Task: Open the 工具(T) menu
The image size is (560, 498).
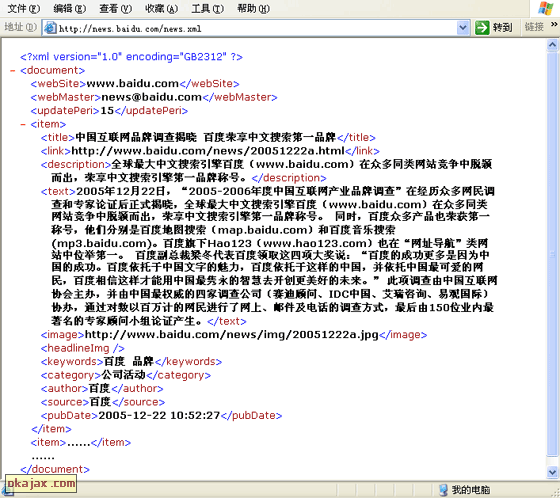Action: (x=208, y=8)
